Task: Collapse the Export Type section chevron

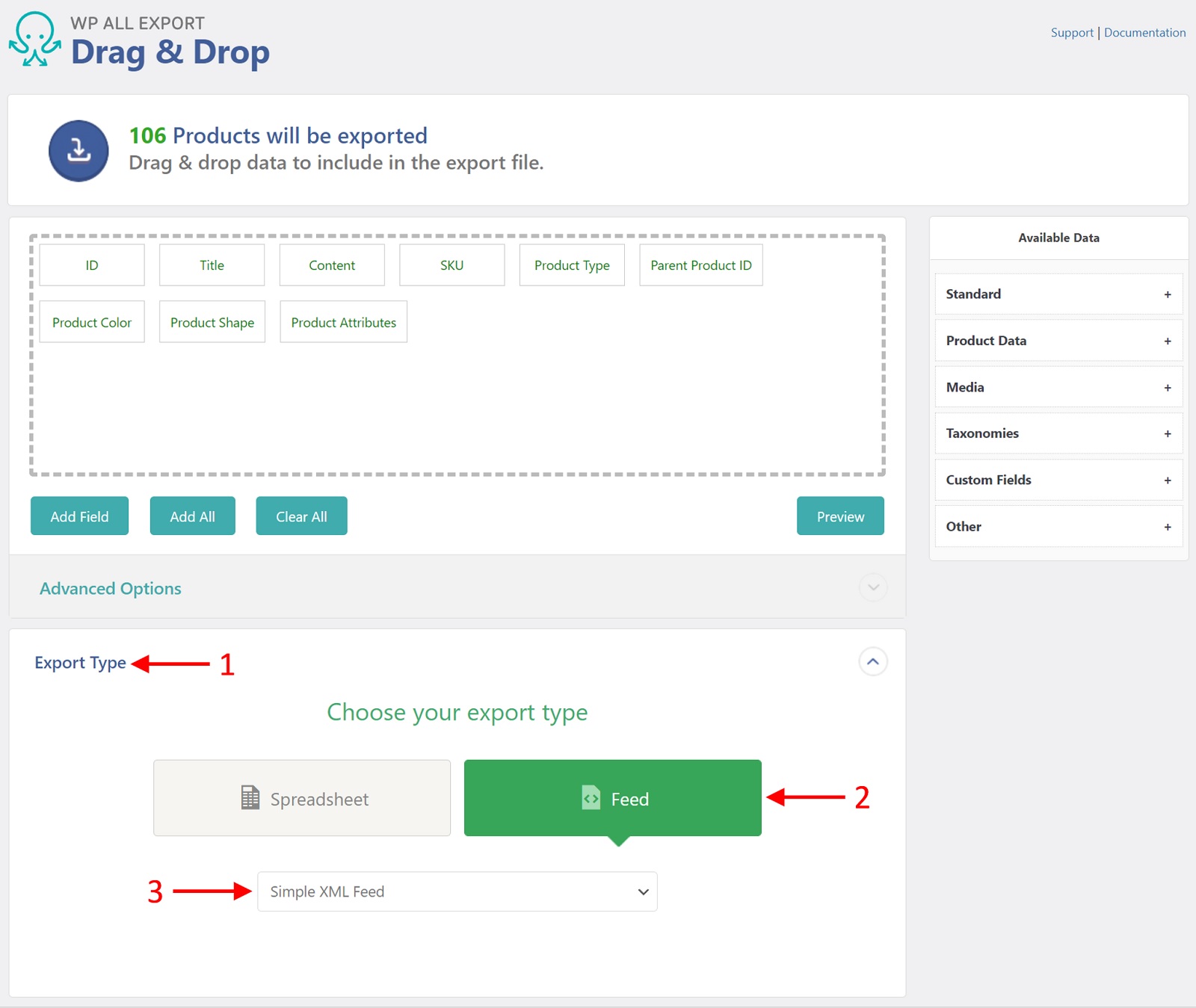Action: tap(872, 662)
